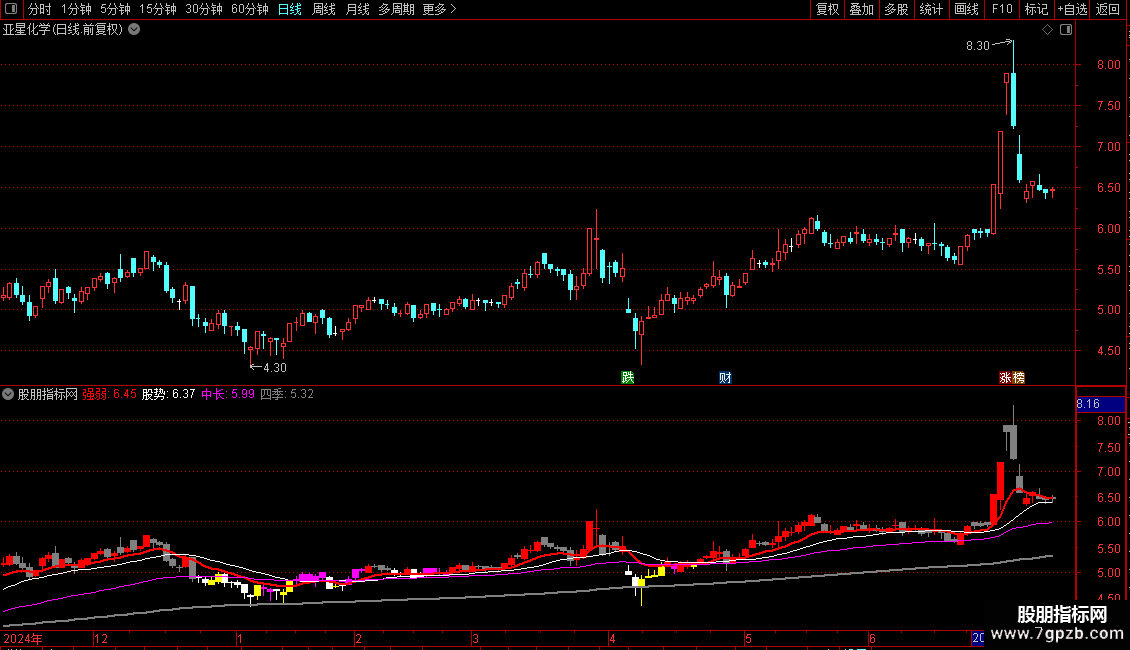The image size is (1130, 650).
Task: Click the 6 month marker on time axis
Action: [872, 638]
